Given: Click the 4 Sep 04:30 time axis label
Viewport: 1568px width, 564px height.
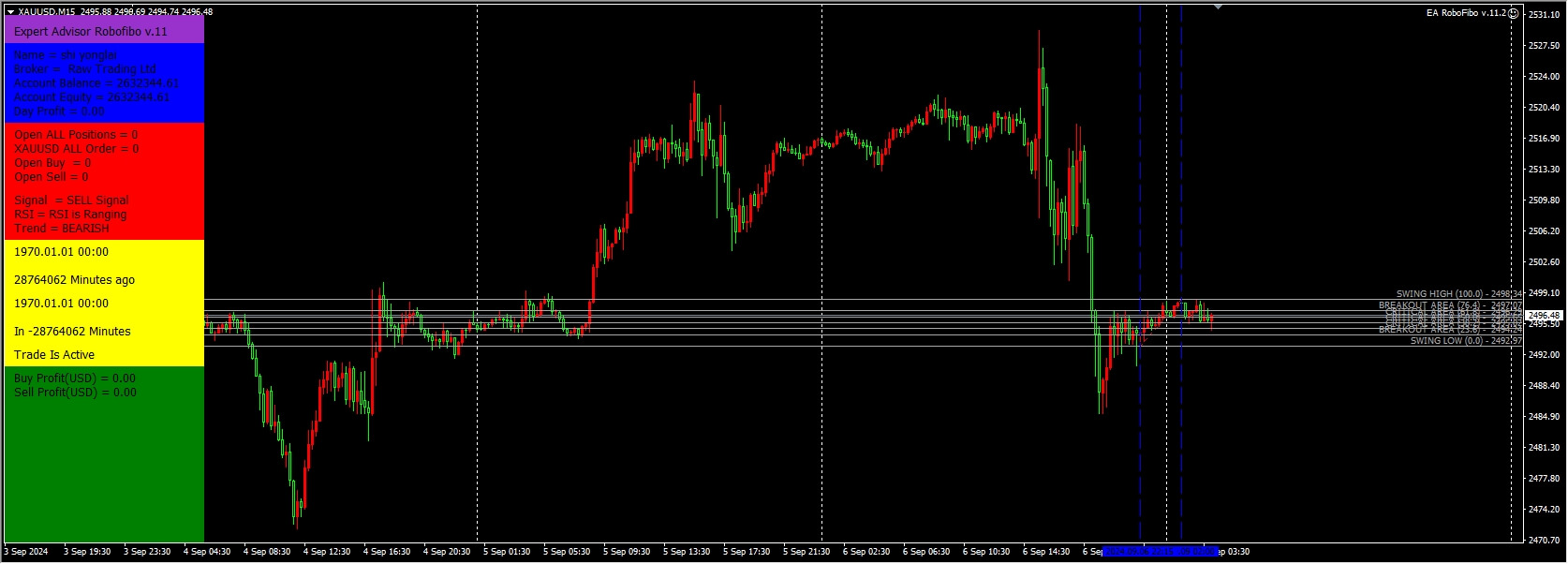Looking at the screenshot, I should point(207,552).
